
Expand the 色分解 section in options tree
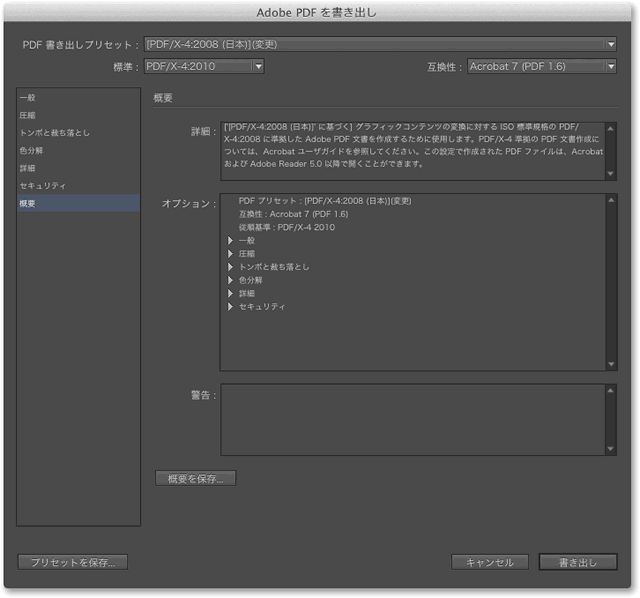point(230,280)
